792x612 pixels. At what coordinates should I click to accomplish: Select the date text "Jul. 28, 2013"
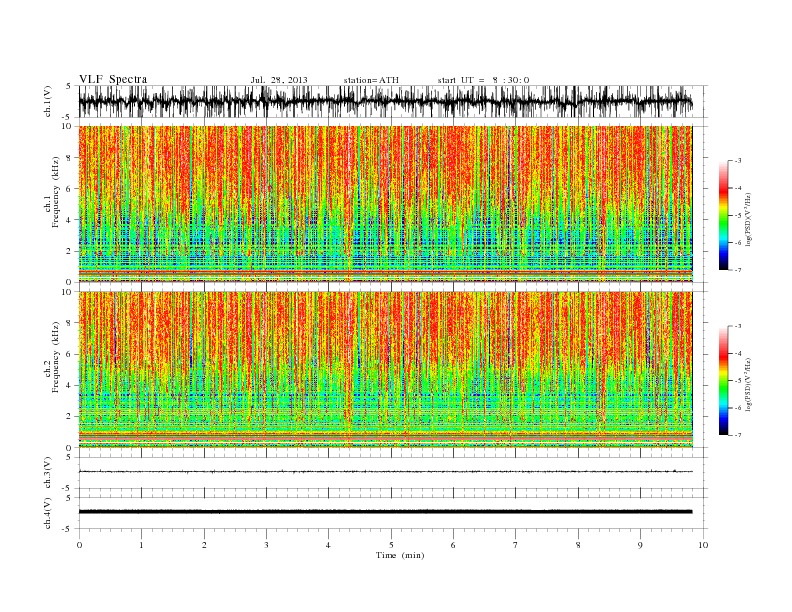point(279,80)
